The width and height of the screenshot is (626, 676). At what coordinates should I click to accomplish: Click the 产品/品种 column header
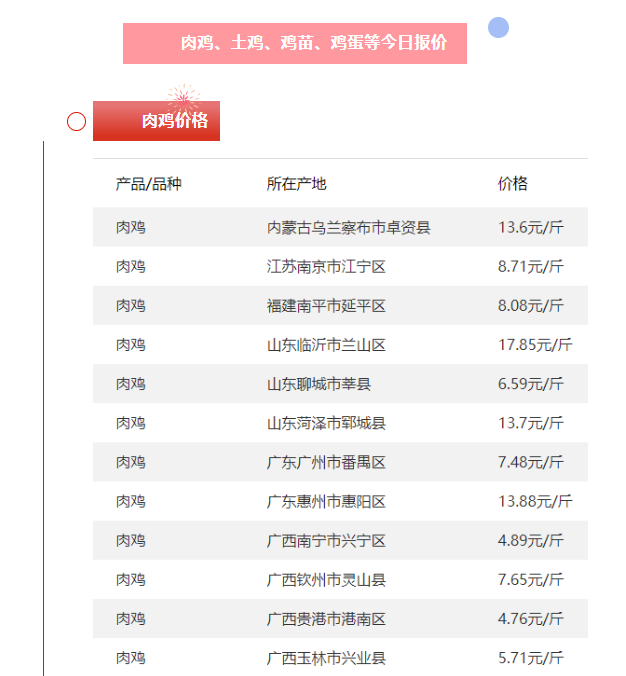pyautogui.click(x=148, y=184)
